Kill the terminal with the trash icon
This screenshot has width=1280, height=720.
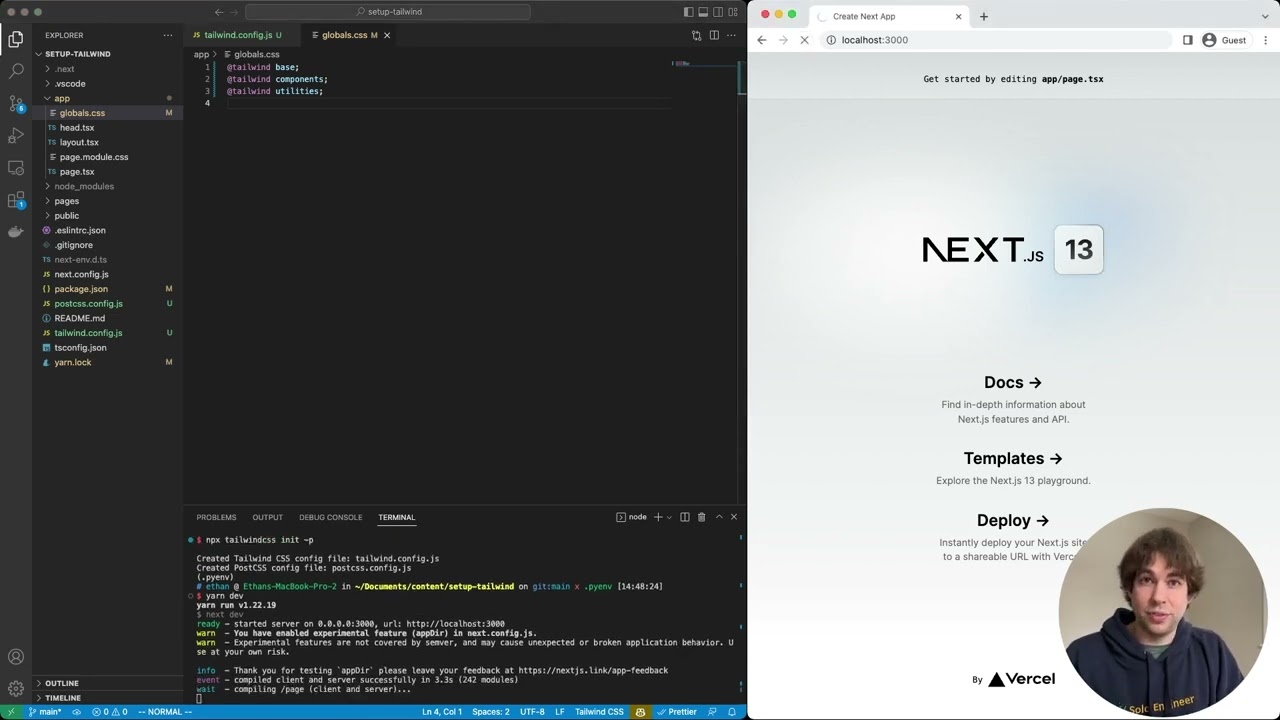point(701,517)
